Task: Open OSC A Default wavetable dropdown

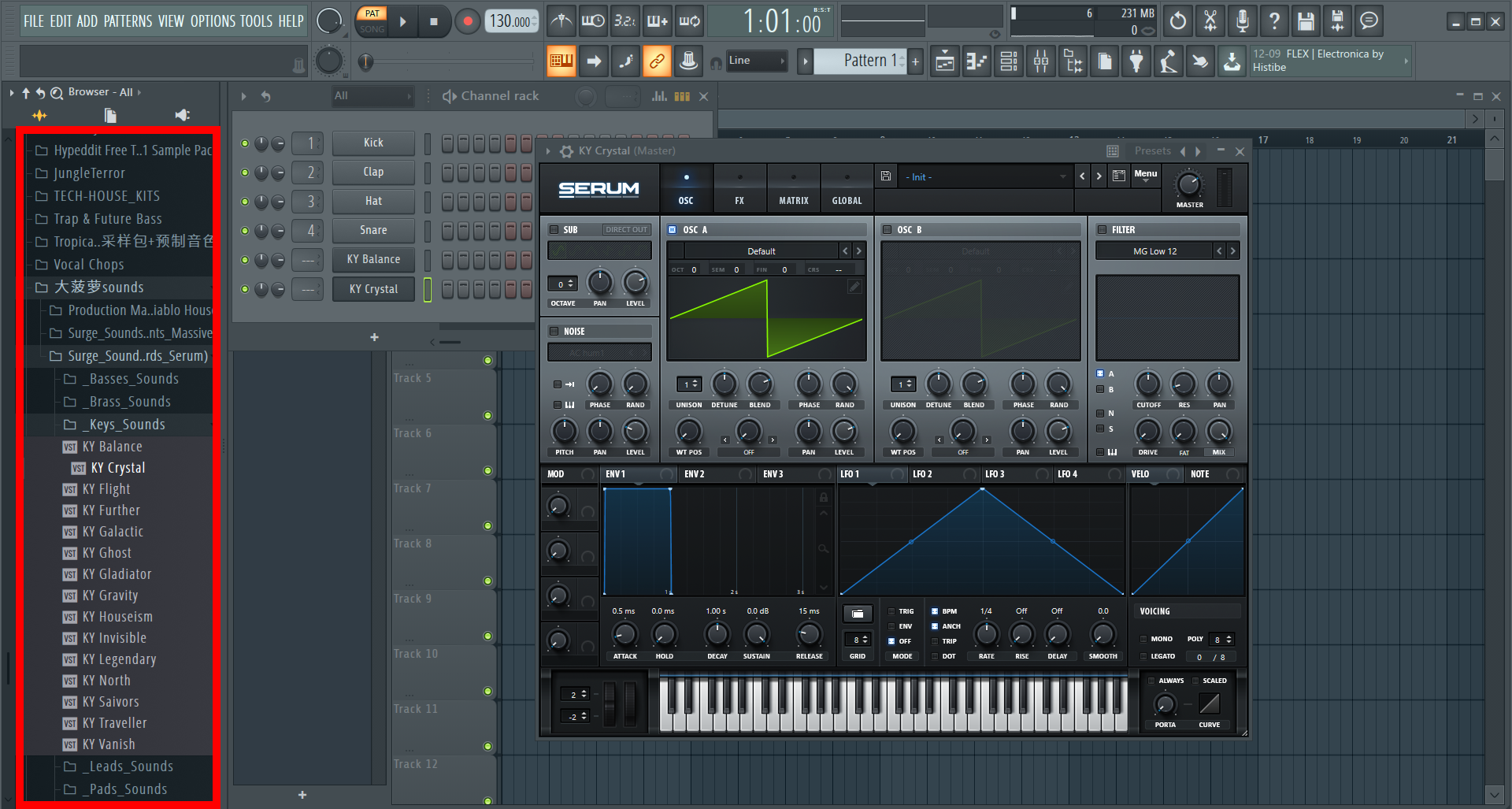Action: point(762,251)
